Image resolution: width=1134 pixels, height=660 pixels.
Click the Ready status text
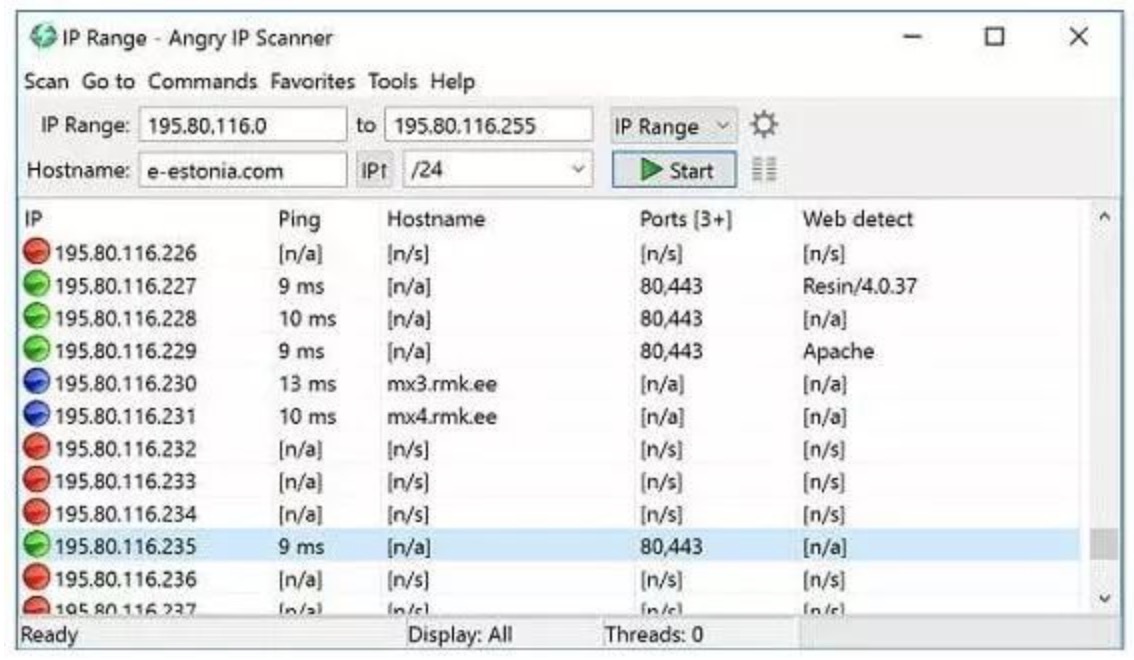49,635
